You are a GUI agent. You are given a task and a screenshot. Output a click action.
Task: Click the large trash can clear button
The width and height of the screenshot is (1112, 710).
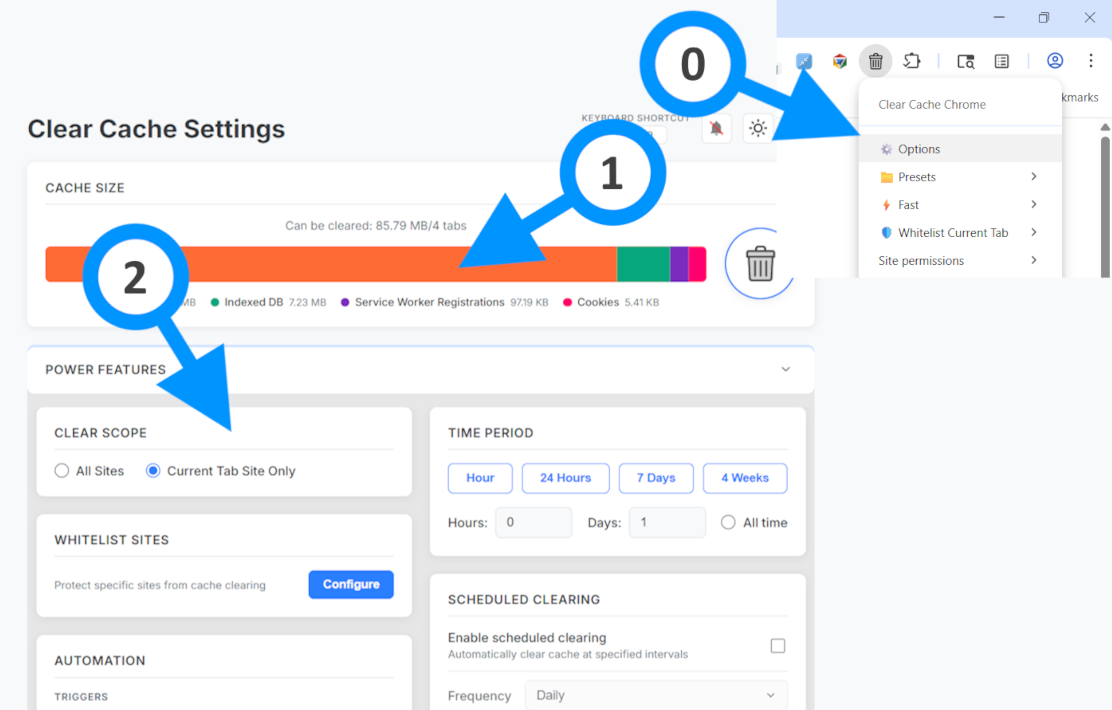pyautogui.click(x=760, y=264)
